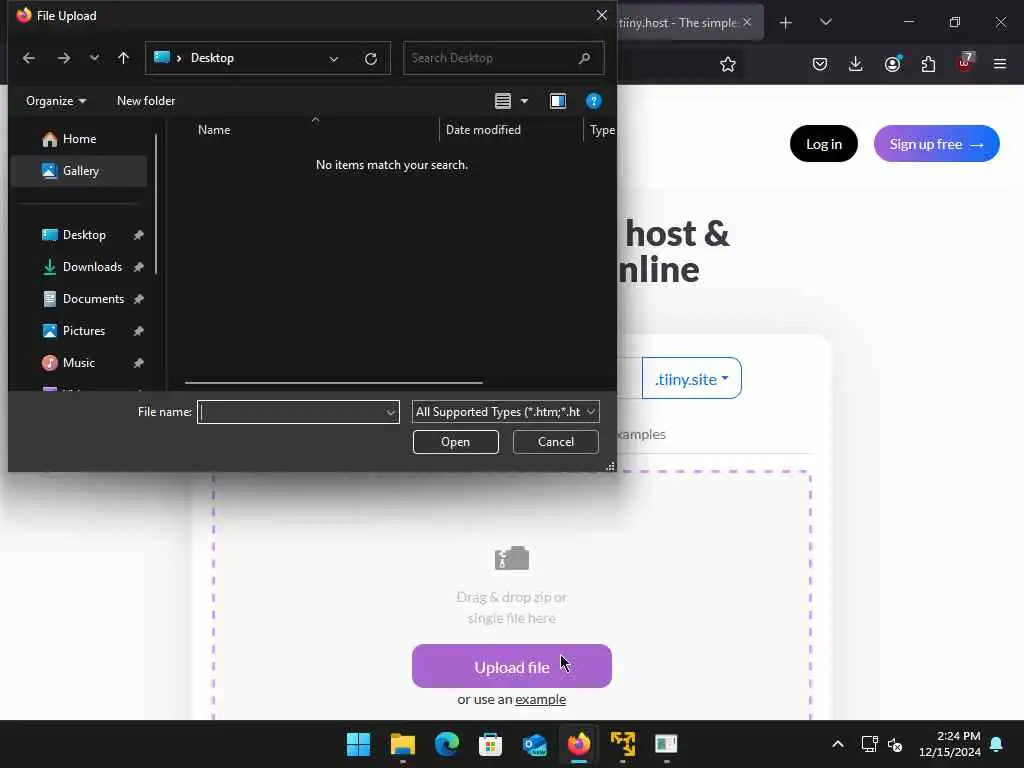The image size is (1024, 768).
Task: Open the Organize menu
Action: pyautogui.click(x=56, y=101)
